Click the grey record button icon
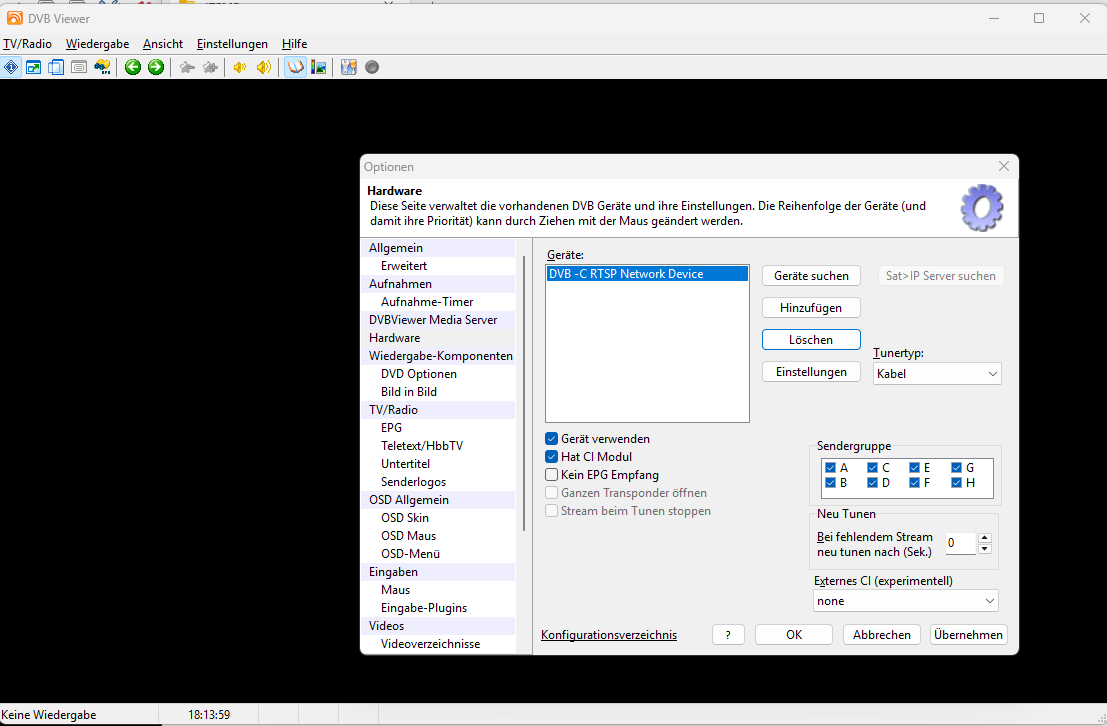This screenshot has width=1107, height=726. click(x=372, y=67)
